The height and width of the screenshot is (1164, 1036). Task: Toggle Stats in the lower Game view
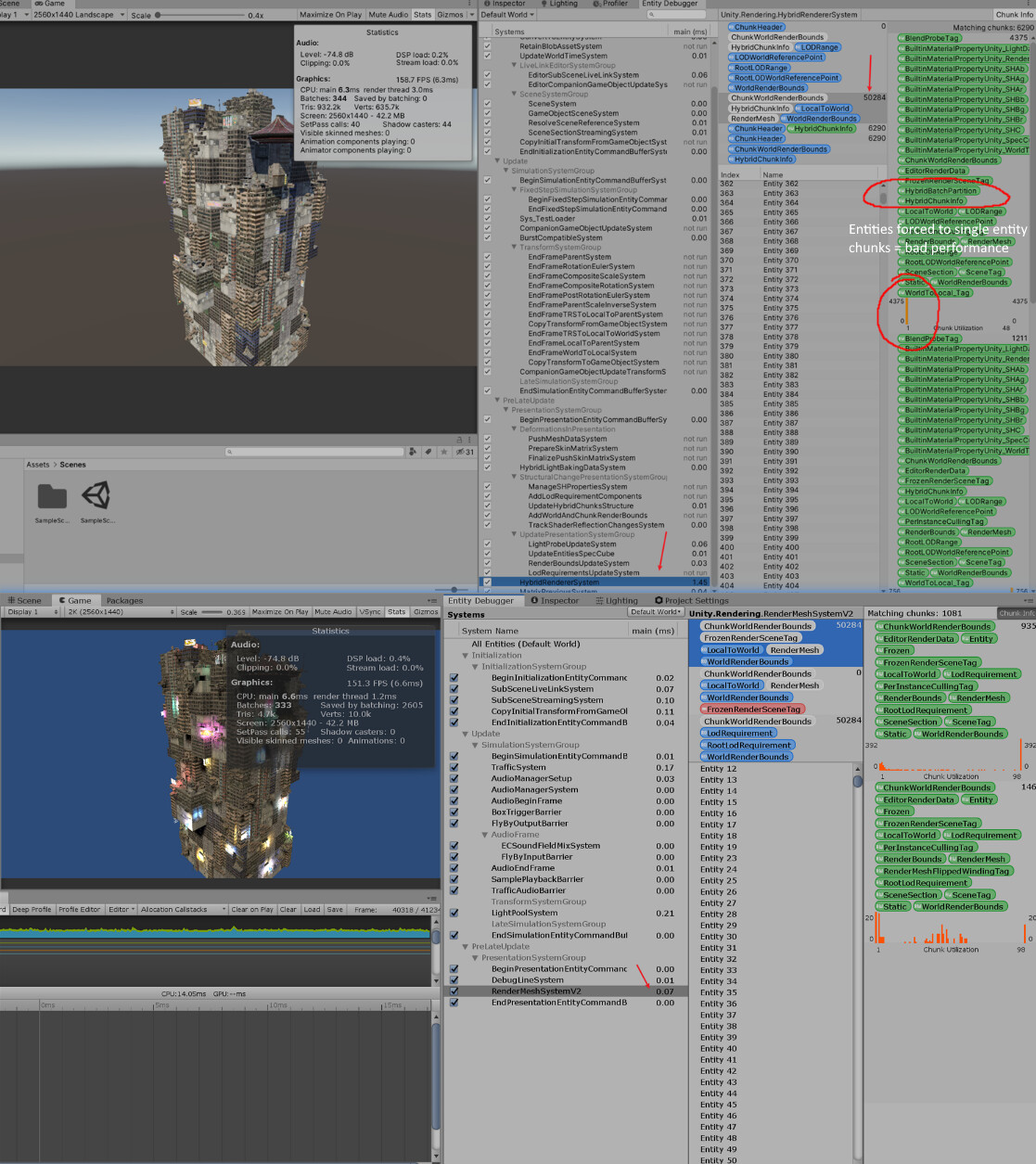(397, 612)
